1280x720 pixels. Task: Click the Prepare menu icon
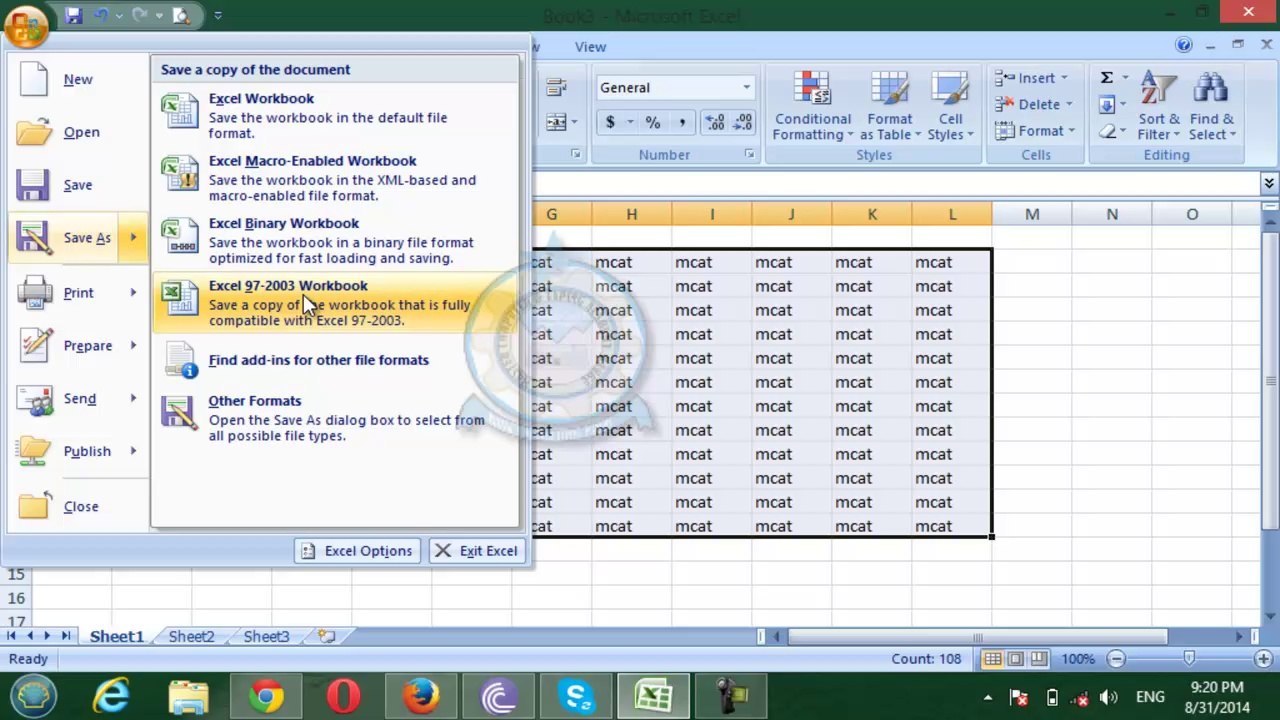(x=35, y=346)
